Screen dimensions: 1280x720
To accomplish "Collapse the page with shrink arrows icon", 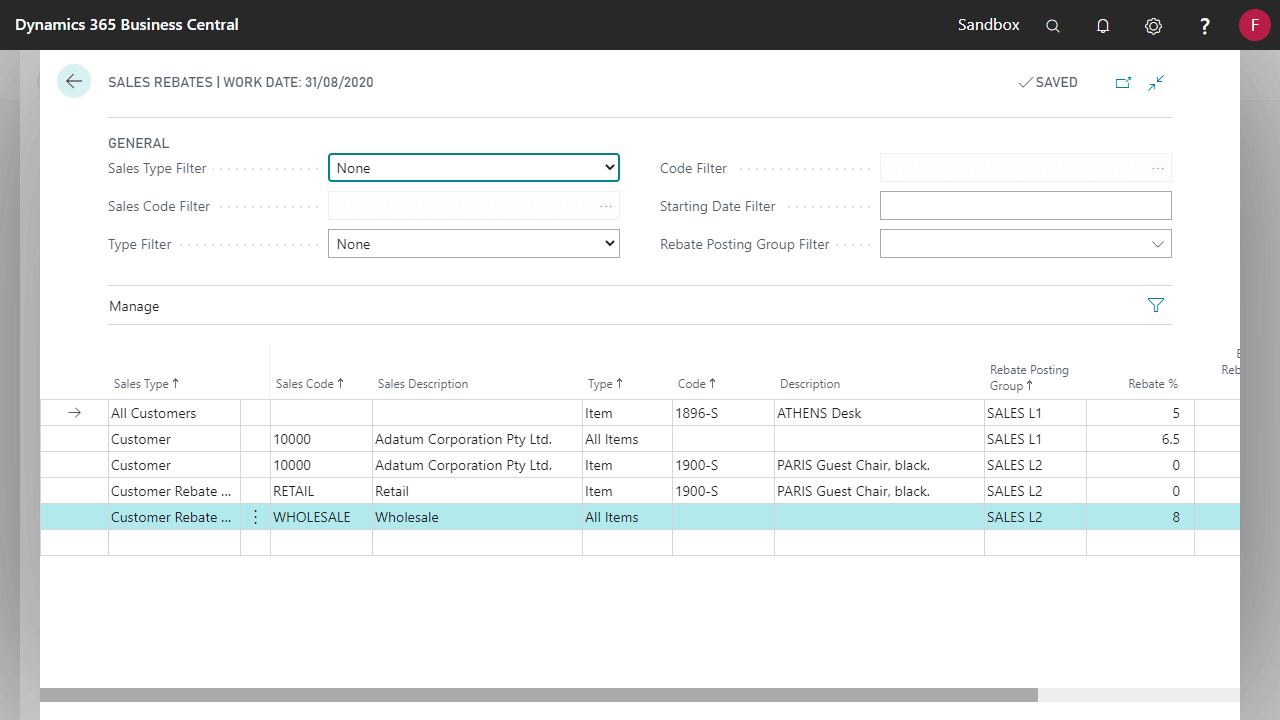I will coord(1156,83).
